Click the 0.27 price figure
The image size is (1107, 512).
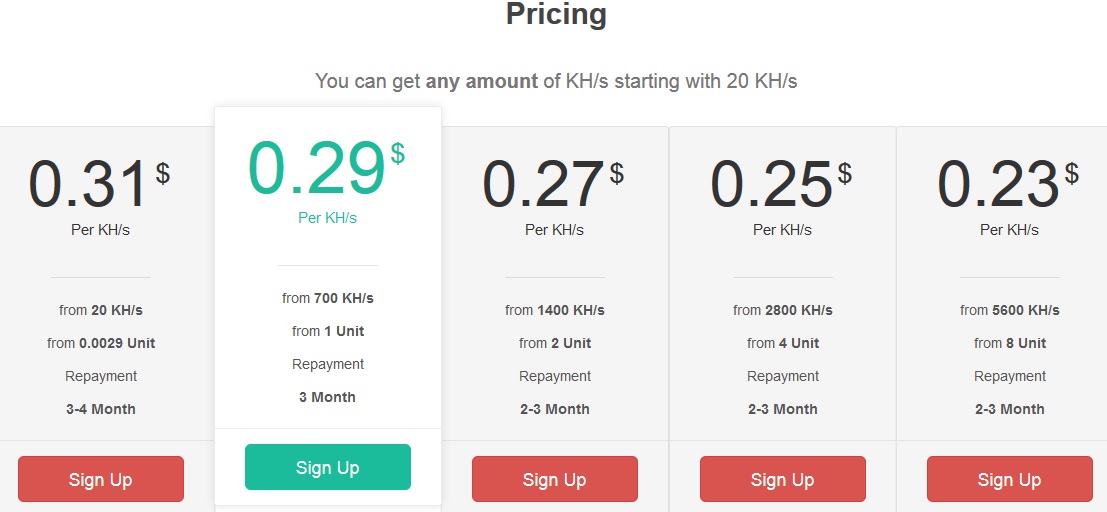tap(544, 185)
